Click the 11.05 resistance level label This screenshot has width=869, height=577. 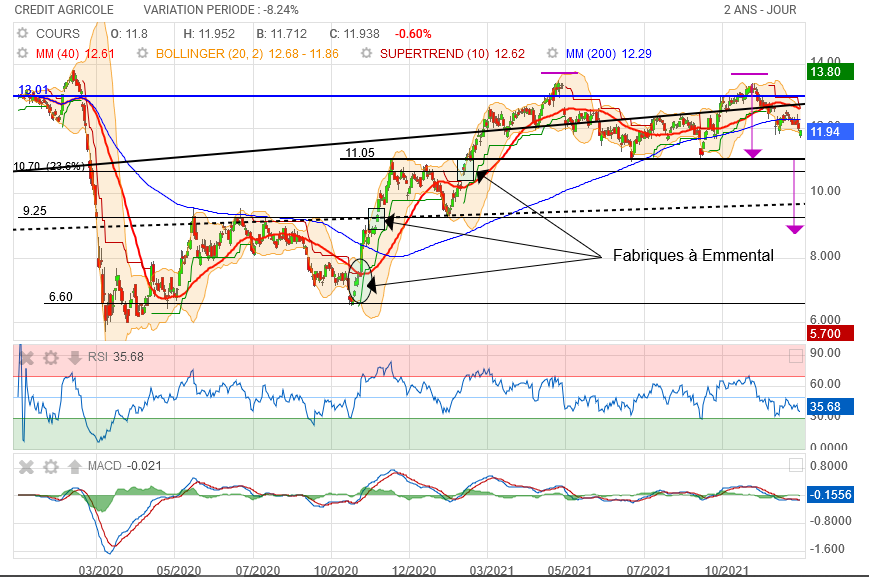(x=360, y=153)
